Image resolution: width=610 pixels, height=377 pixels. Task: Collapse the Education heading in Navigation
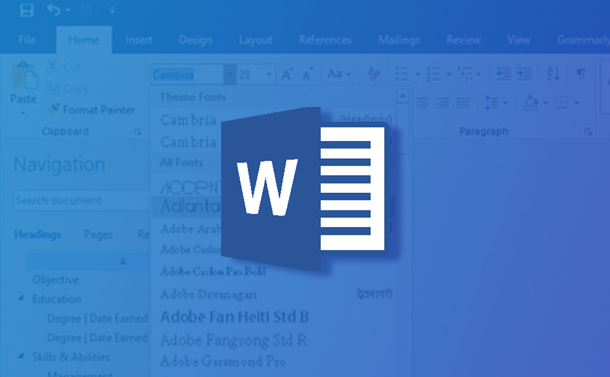click(21, 298)
